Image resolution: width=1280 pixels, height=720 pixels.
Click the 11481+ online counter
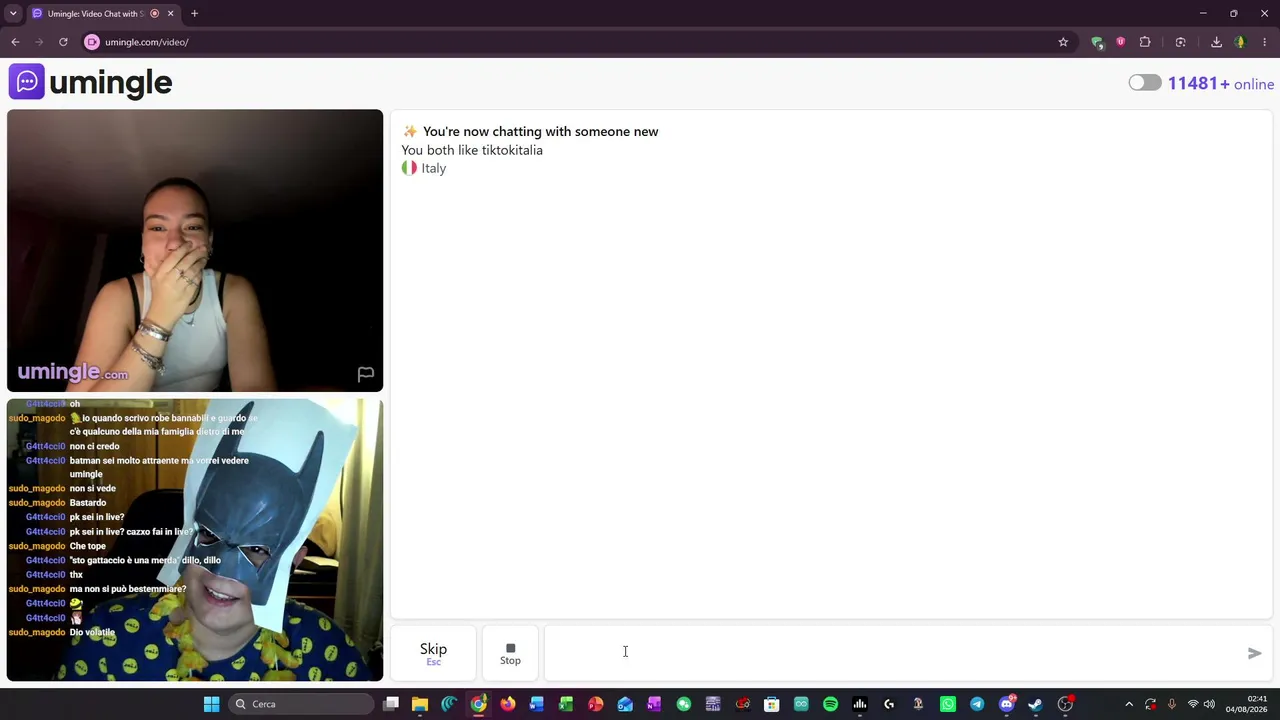pos(1221,83)
